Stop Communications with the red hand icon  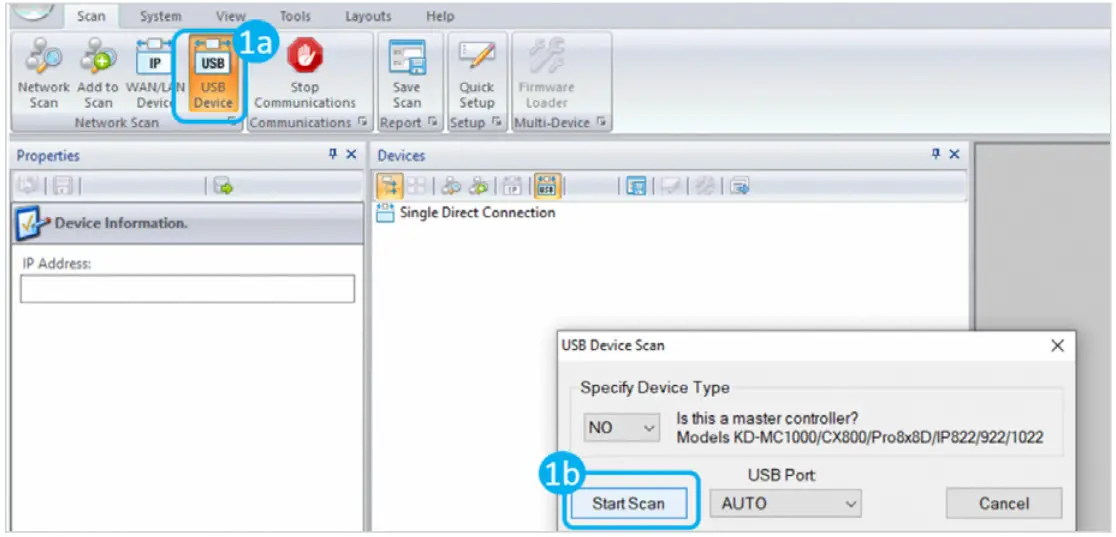(305, 75)
